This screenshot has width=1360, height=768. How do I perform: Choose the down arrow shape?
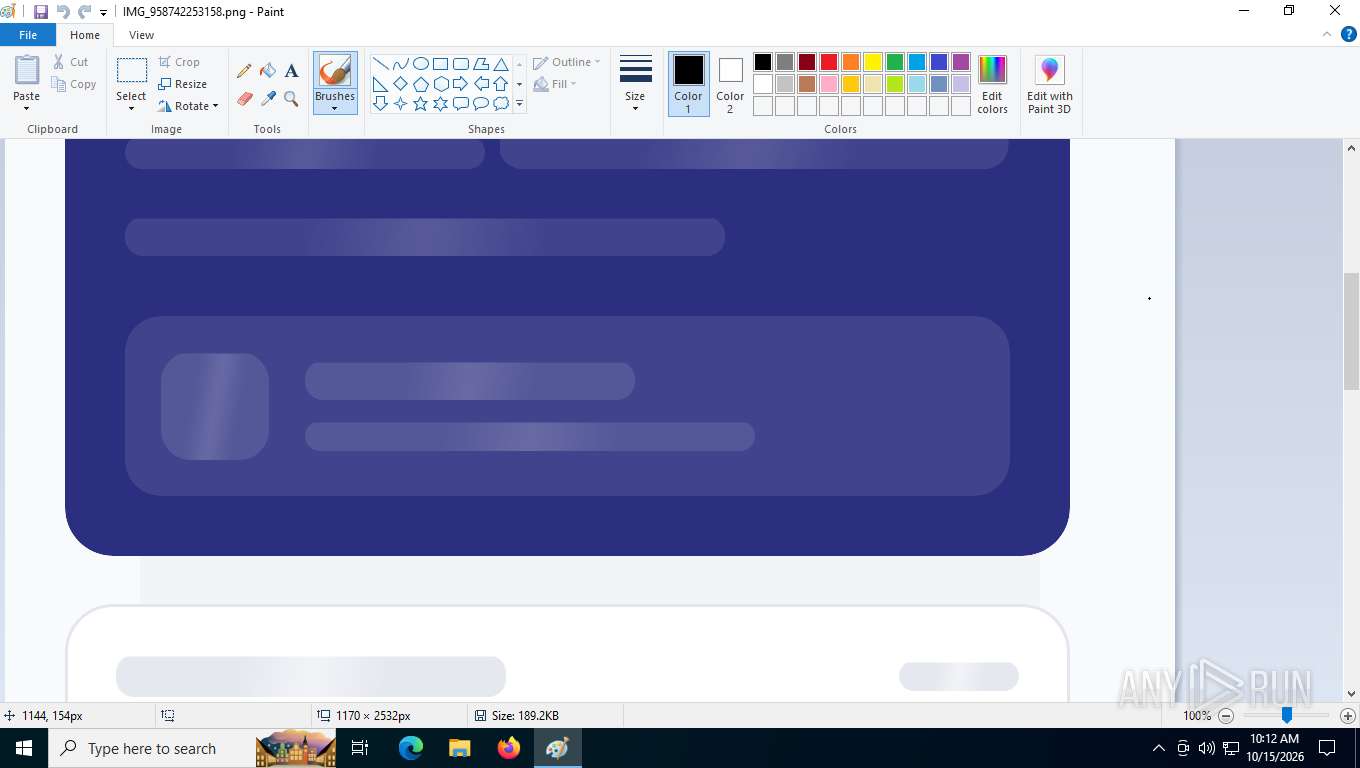click(x=380, y=104)
